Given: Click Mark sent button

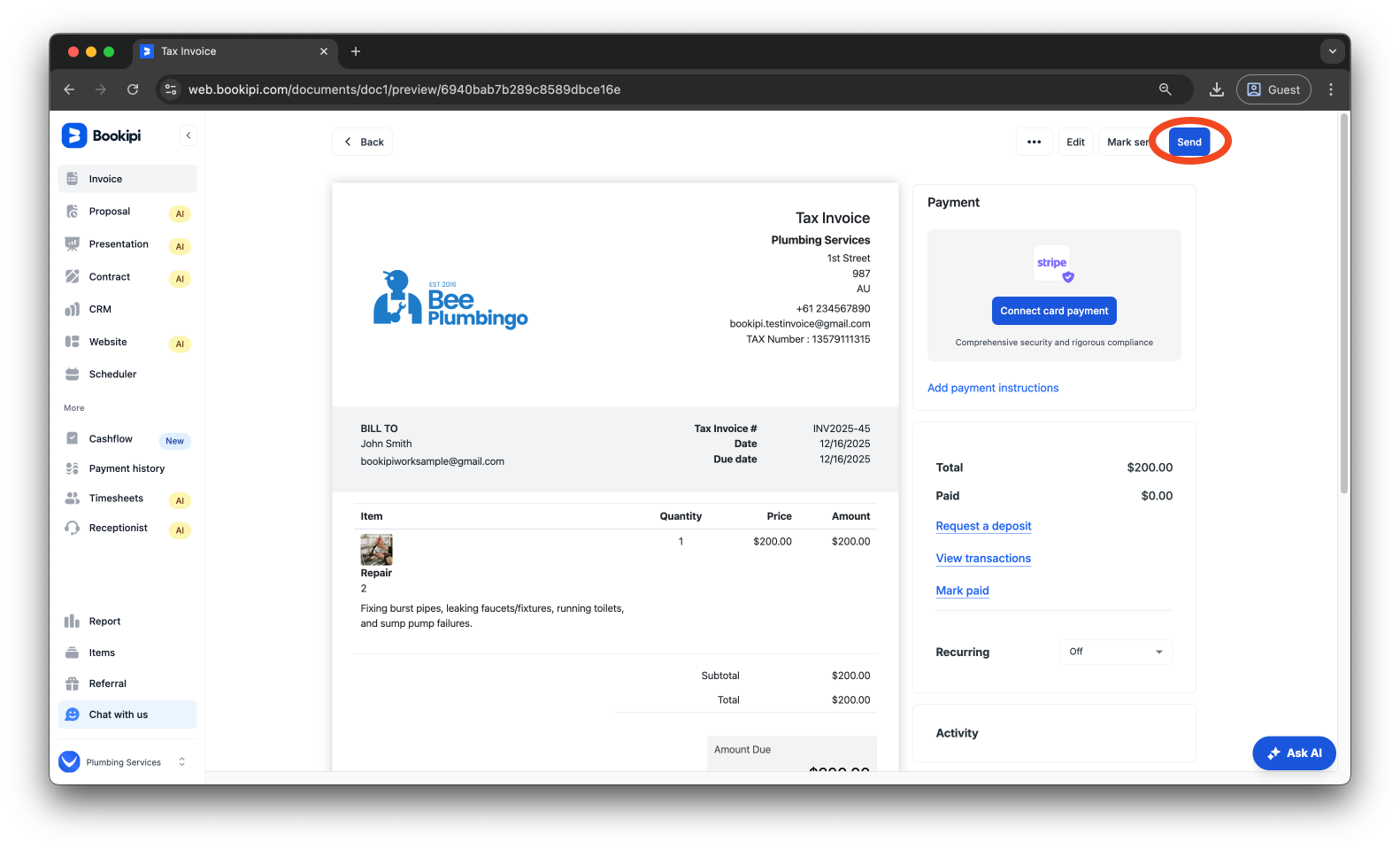Looking at the screenshot, I should click(1128, 142).
